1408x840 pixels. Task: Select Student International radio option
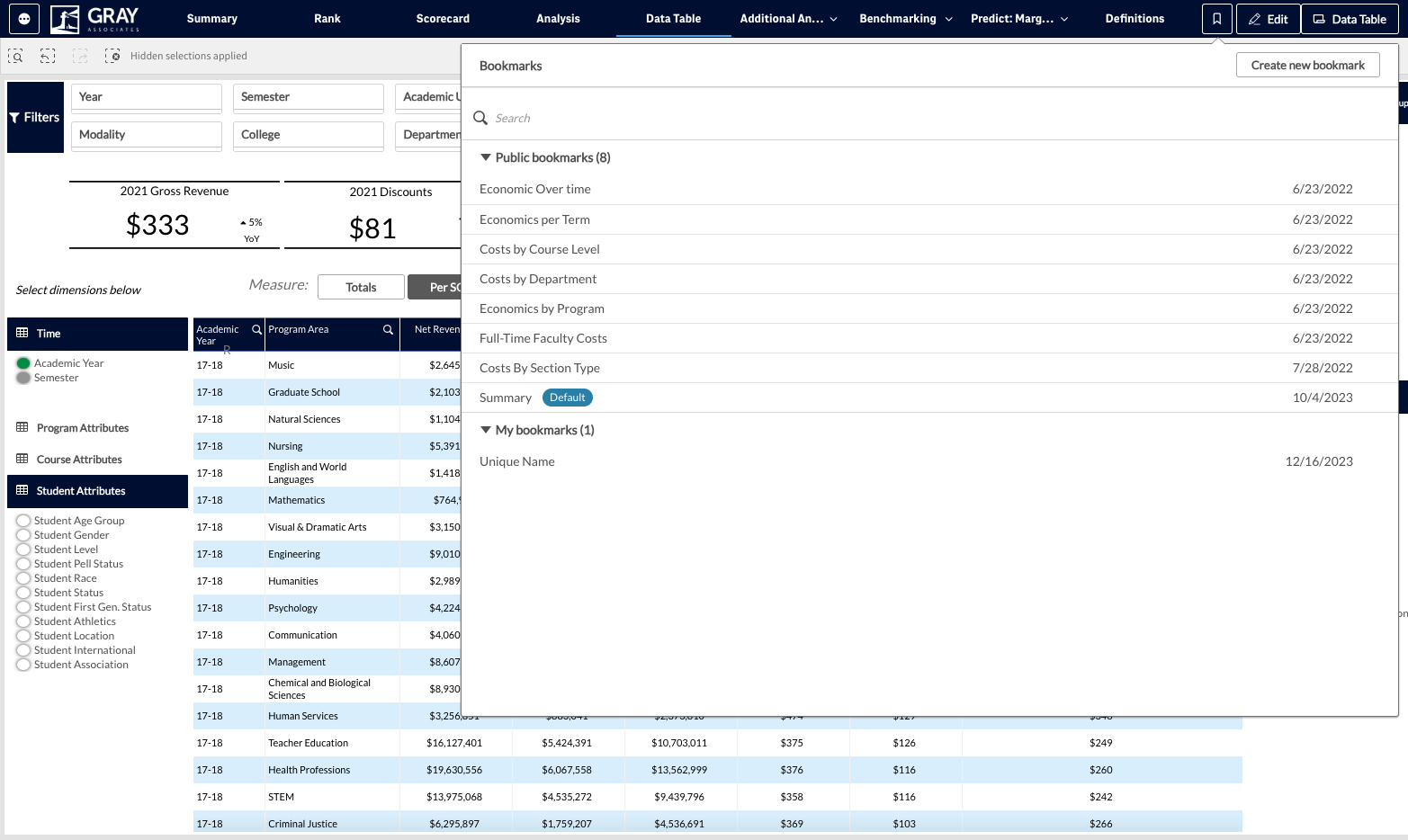(x=23, y=650)
